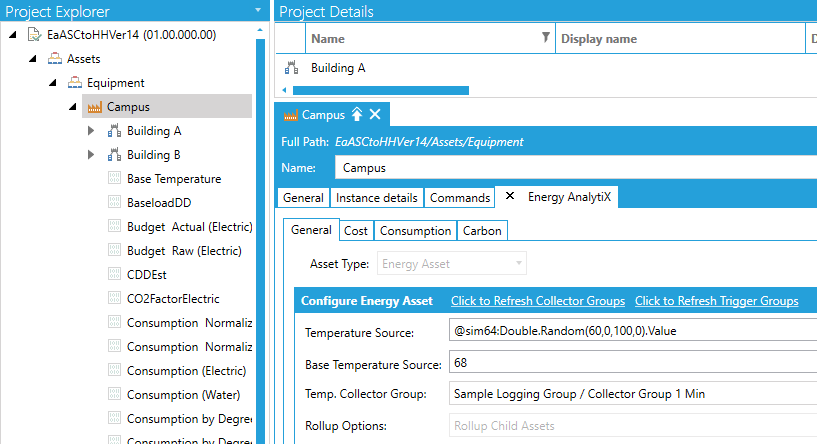Open the Asset Type dropdown
Viewport: 817px width, 444px height.
click(x=518, y=264)
